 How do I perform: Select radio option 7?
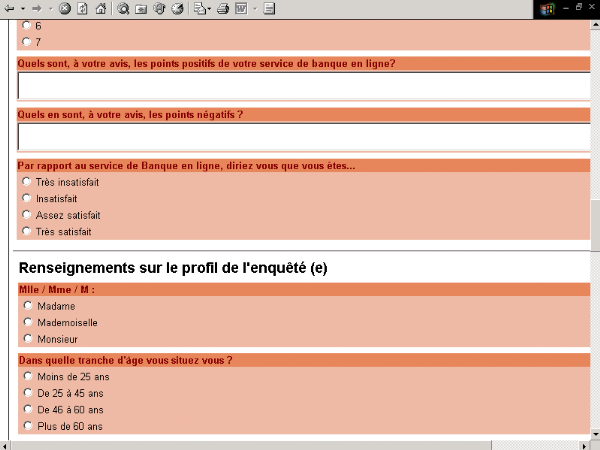pos(26,41)
